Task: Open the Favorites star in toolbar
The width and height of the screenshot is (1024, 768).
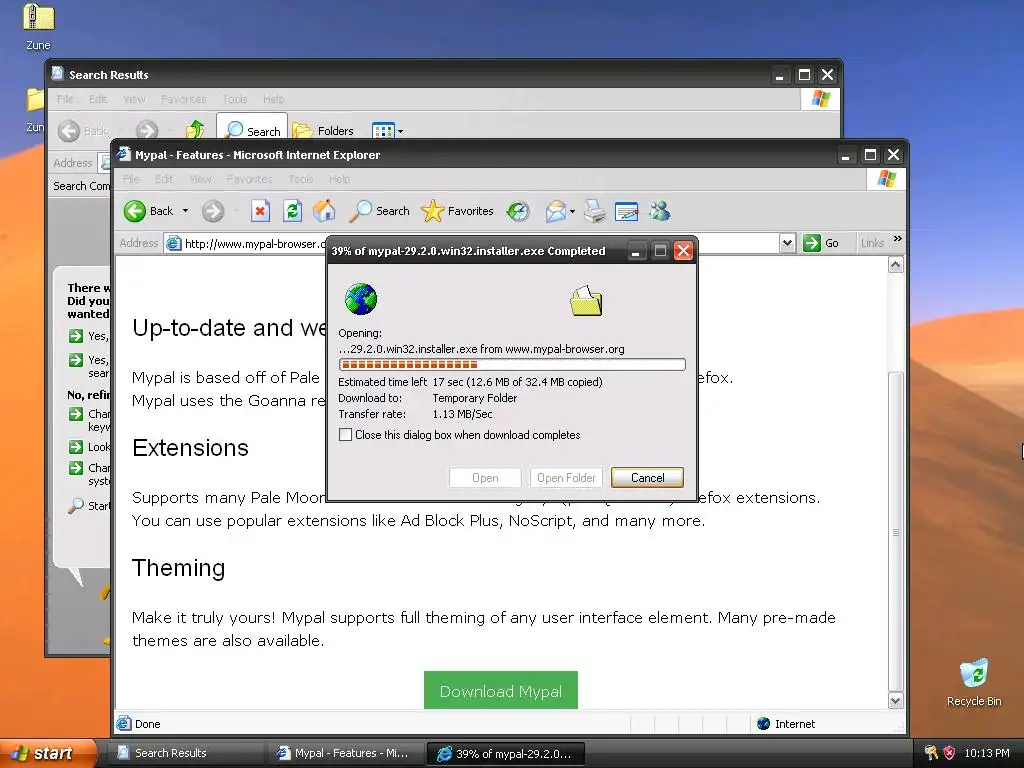Action: (457, 211)
